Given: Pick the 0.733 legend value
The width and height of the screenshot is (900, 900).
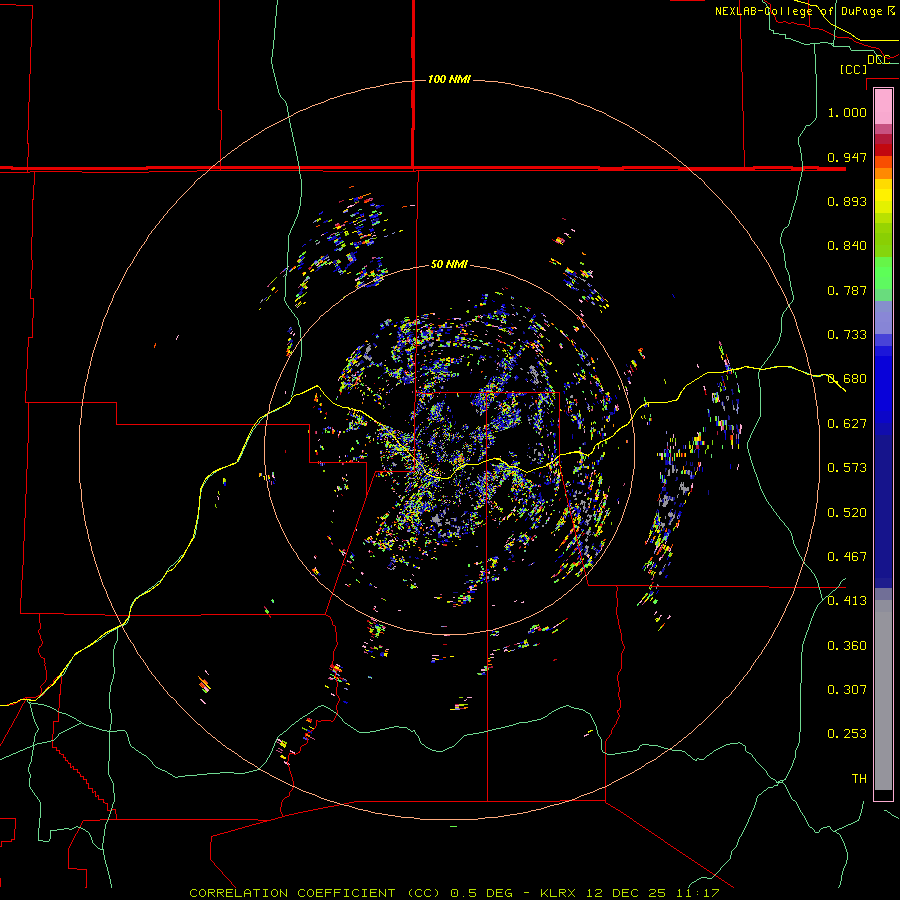Looking at the screenshot, I should [x=847, y=335].
